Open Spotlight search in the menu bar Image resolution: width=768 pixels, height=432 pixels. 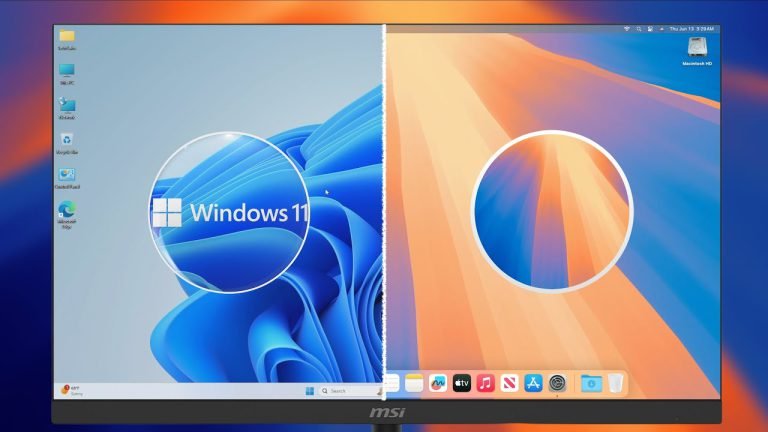(x=639, y=29)
